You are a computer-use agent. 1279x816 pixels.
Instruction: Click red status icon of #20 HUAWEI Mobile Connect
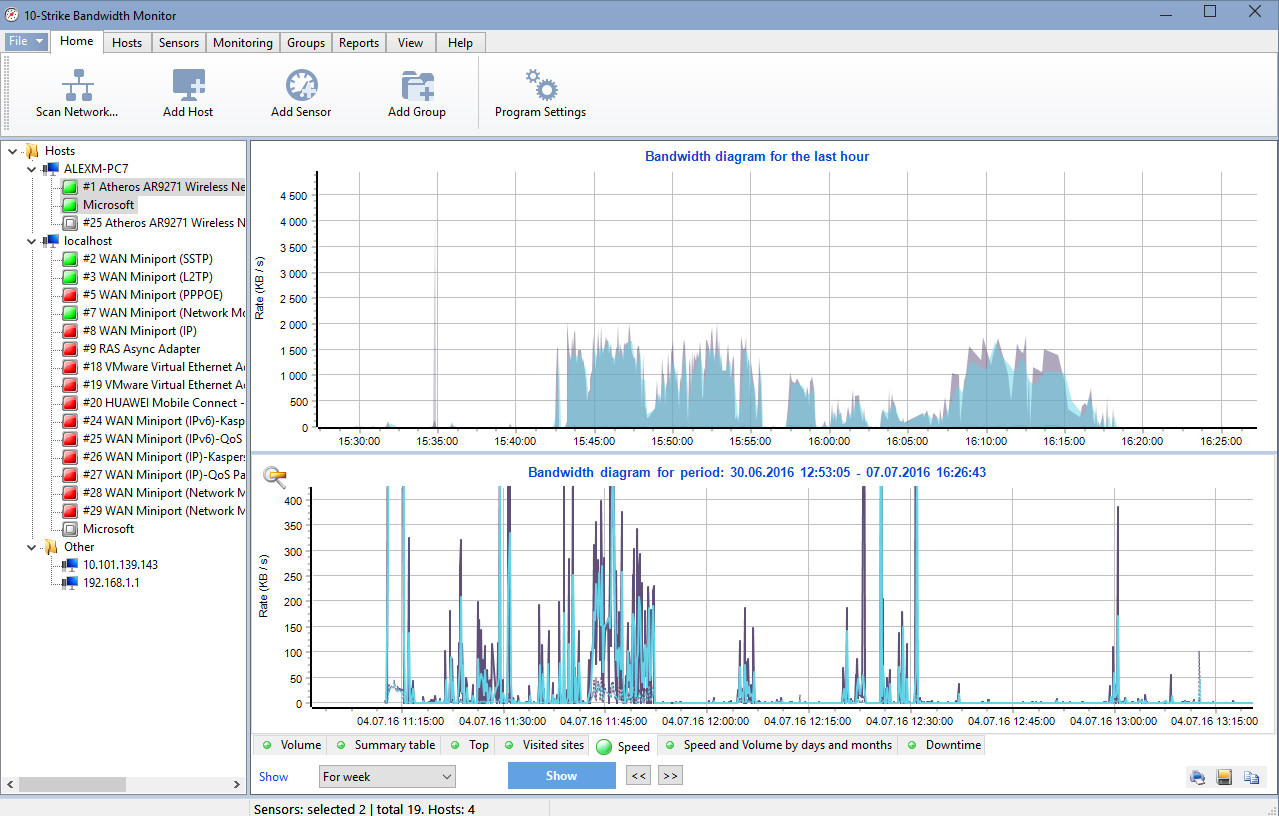70,403
